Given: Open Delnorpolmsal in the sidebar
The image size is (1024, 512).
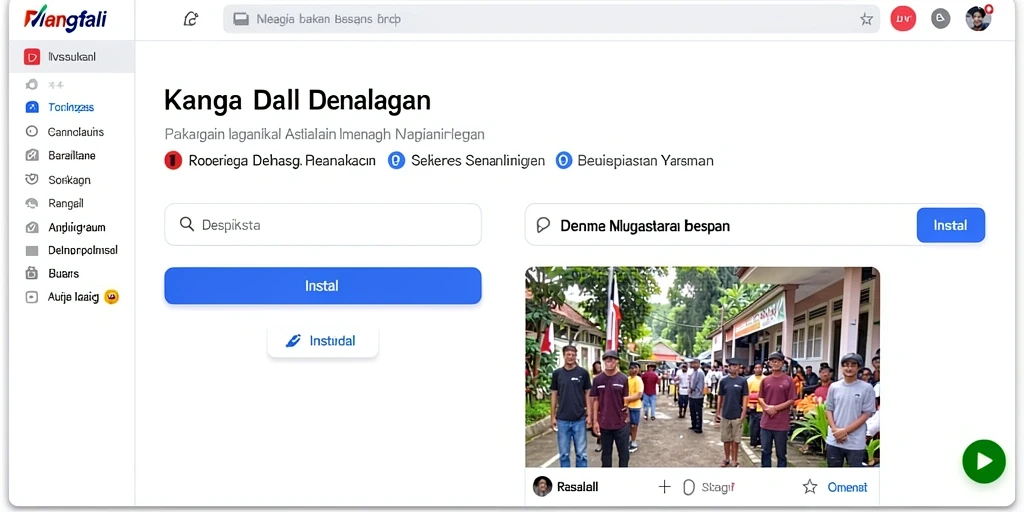Looking at the screenshot, I should point(82,250).
